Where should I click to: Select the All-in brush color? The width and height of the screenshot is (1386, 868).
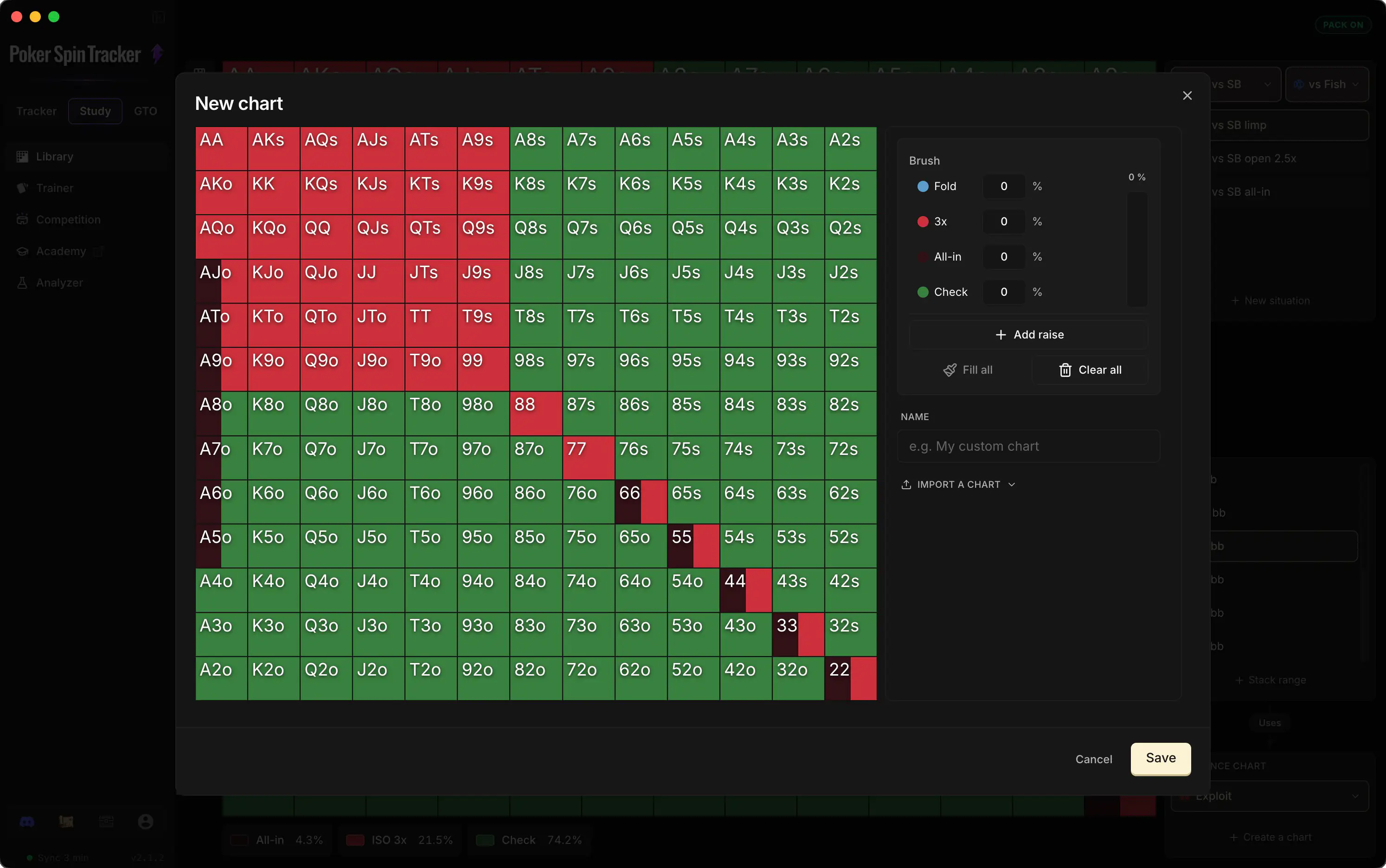pos(923,256)
